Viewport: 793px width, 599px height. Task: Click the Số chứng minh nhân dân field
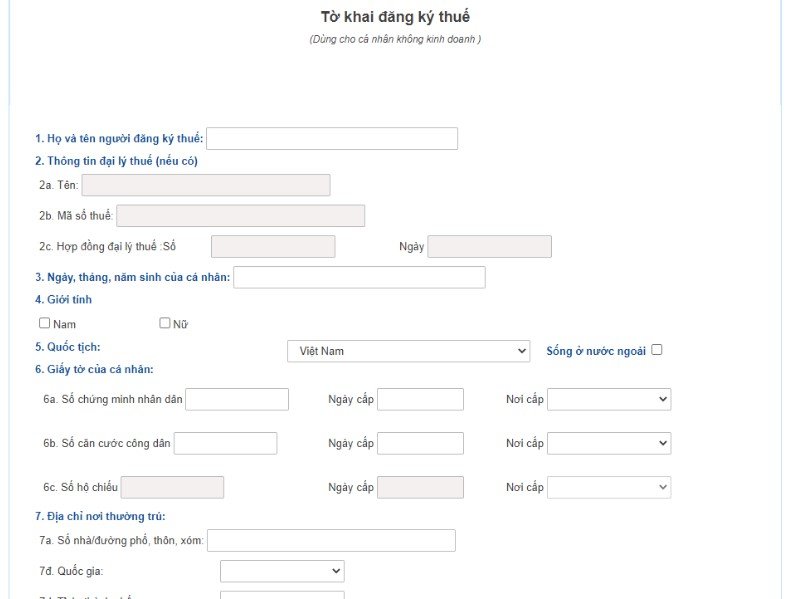pos(237,399)
